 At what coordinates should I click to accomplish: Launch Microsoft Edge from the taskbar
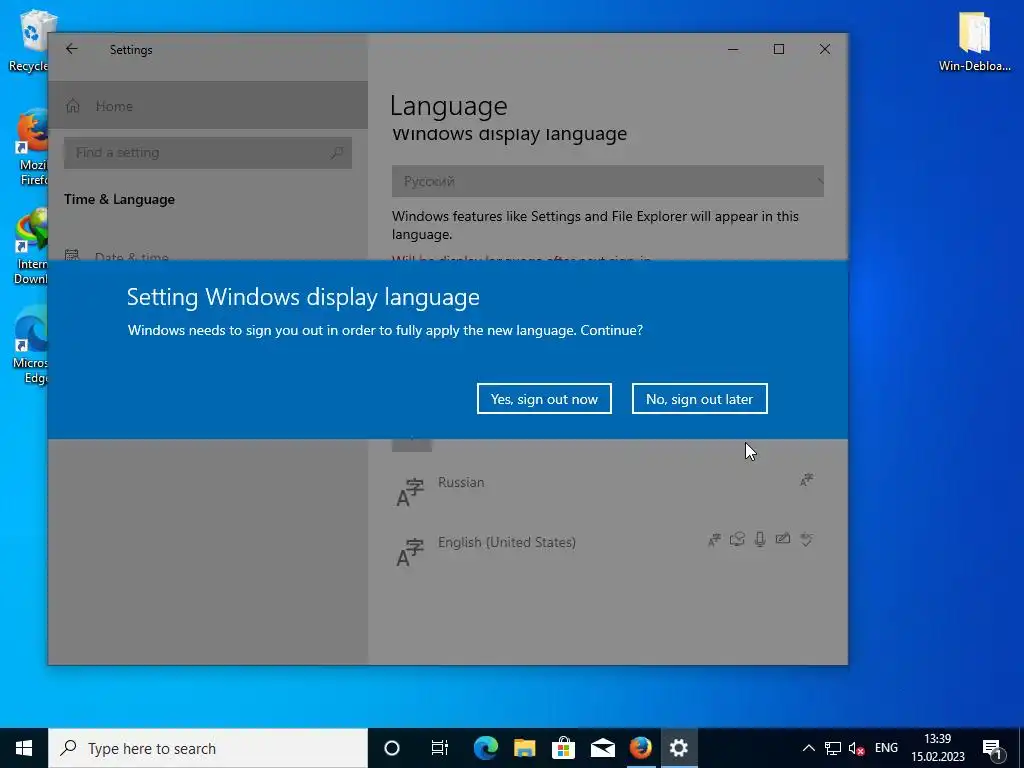tap(486, 748)
